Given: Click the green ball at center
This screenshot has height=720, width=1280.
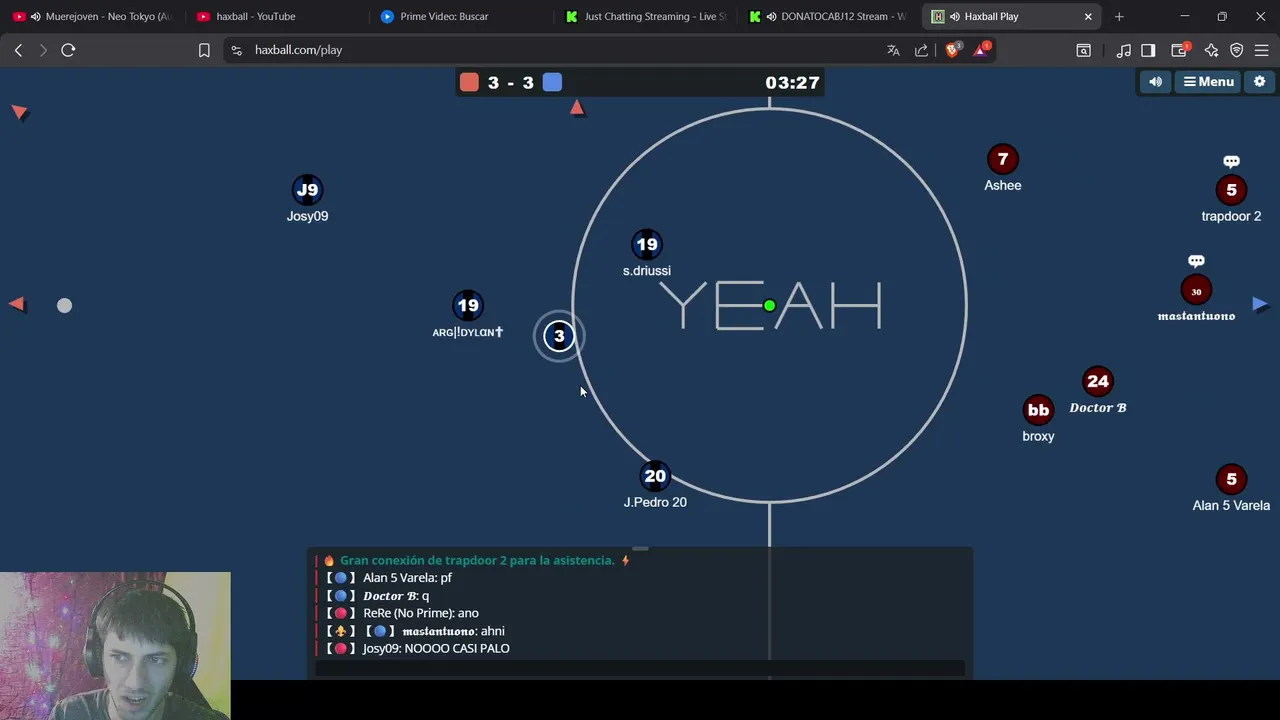Looking at the screenshot, I should 769,305.
